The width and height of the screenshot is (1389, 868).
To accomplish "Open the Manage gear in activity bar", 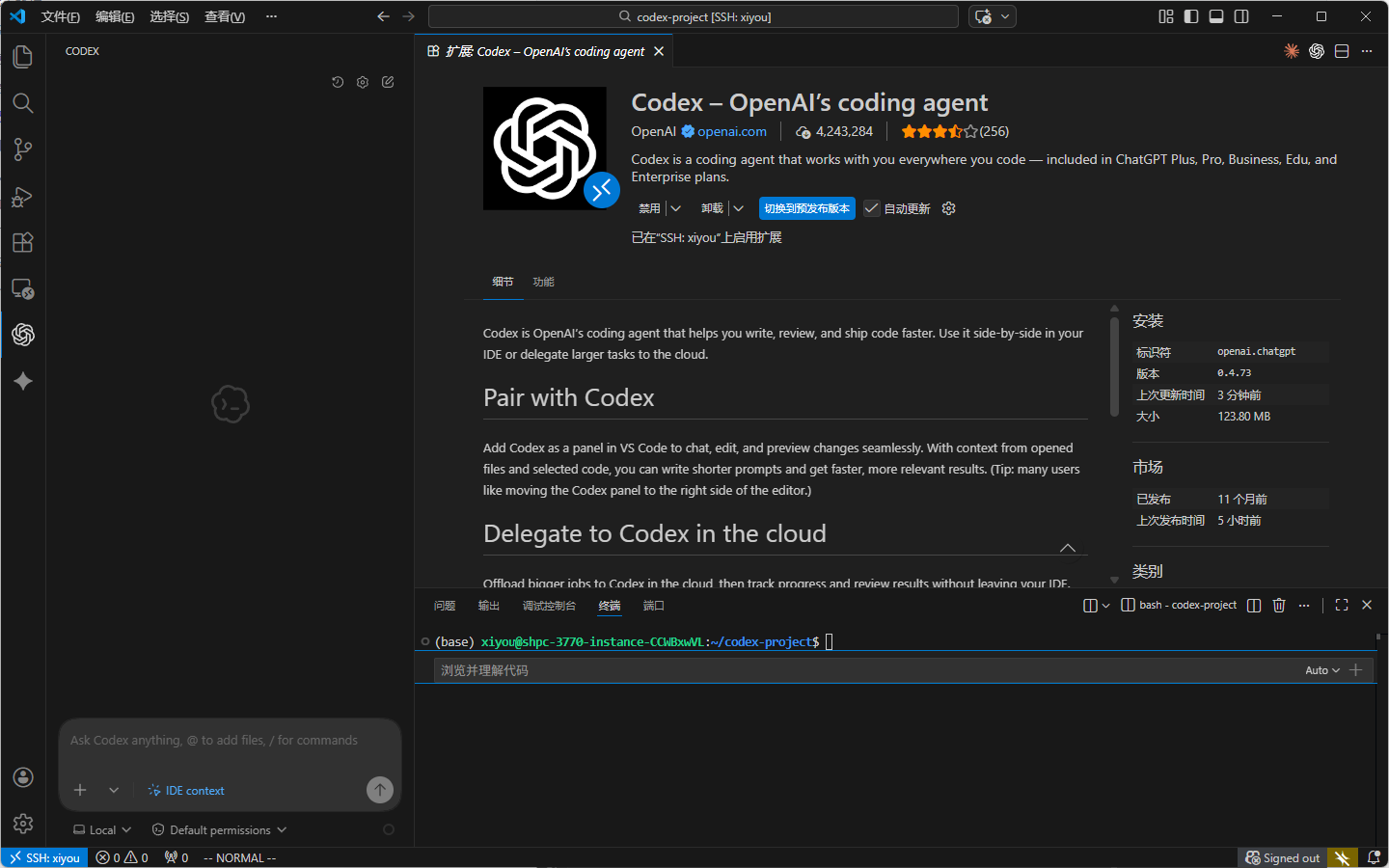I will [23, 824].
